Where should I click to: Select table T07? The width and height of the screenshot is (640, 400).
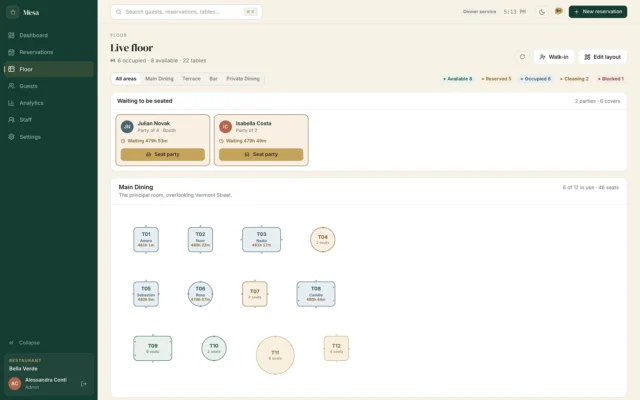click(255, 294)
